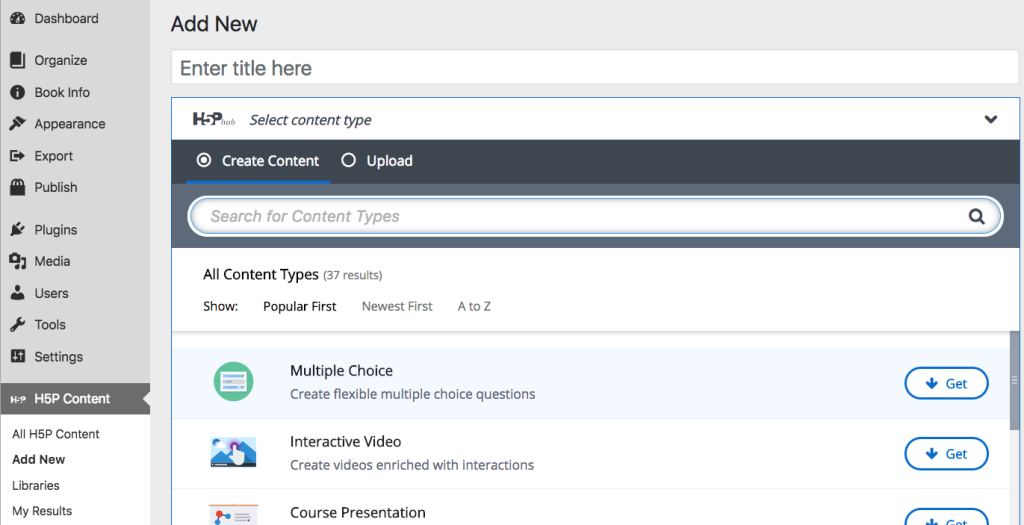Click the 'All Content Types' heading
Screen dimensions: 1024x525
(261, 275)
